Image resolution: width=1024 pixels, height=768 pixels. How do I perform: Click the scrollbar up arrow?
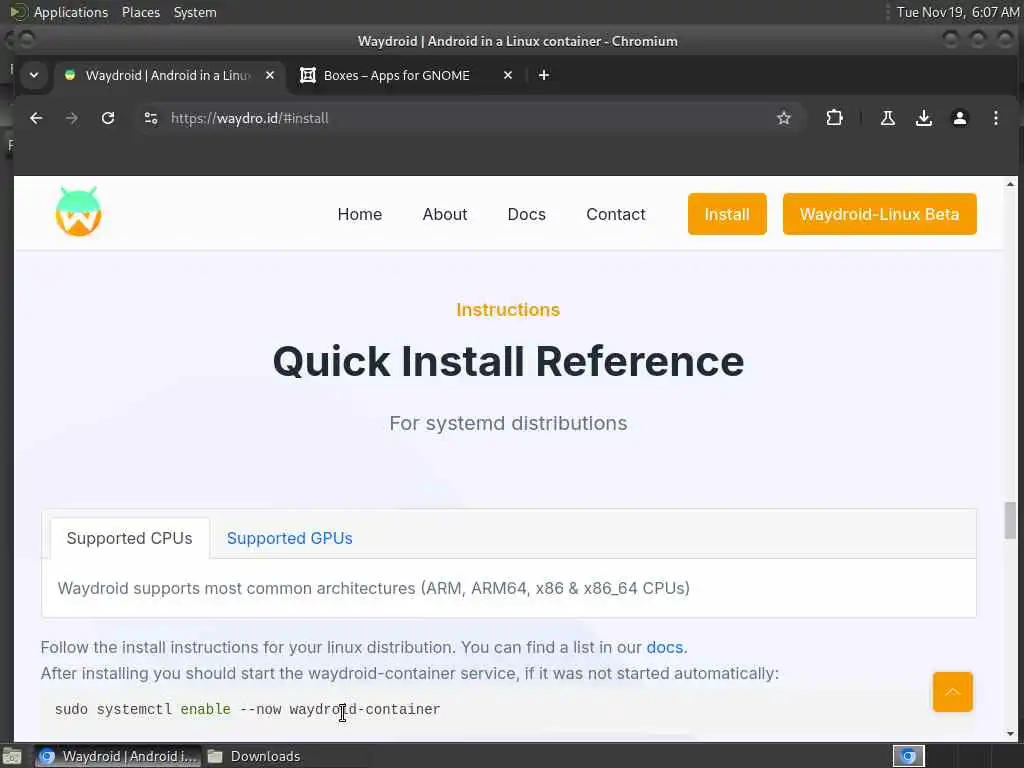coord(1010,185)
